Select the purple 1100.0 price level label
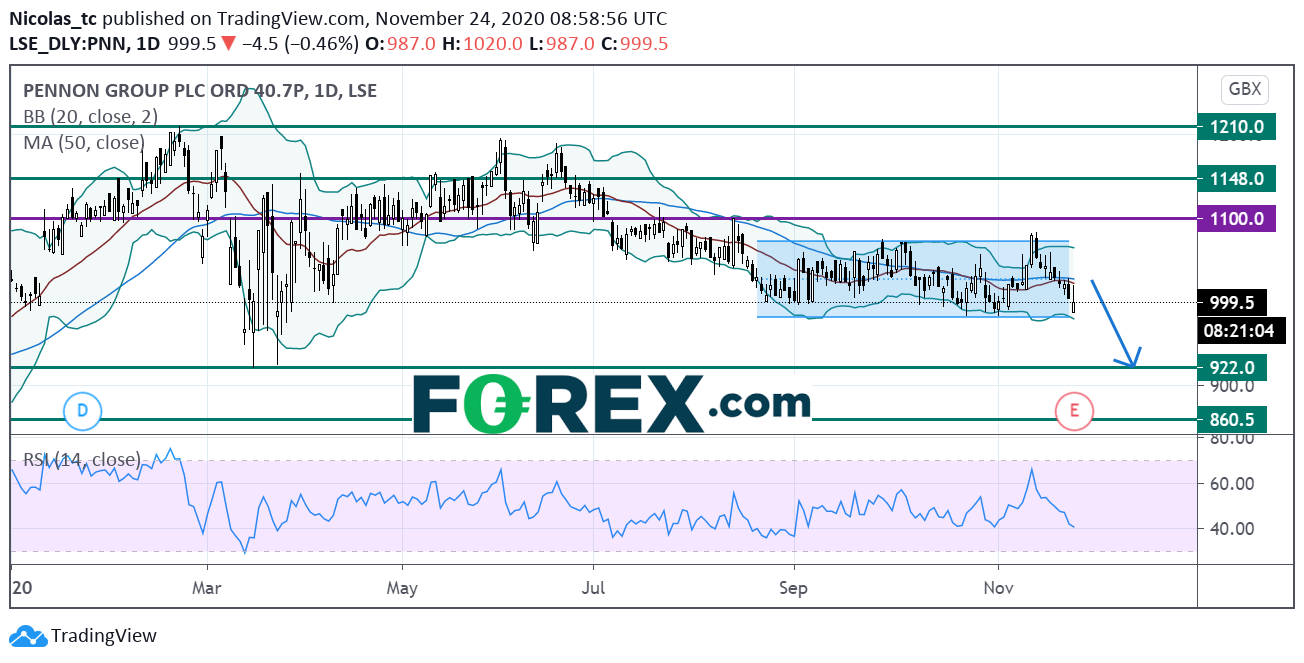 point(1233,218)
